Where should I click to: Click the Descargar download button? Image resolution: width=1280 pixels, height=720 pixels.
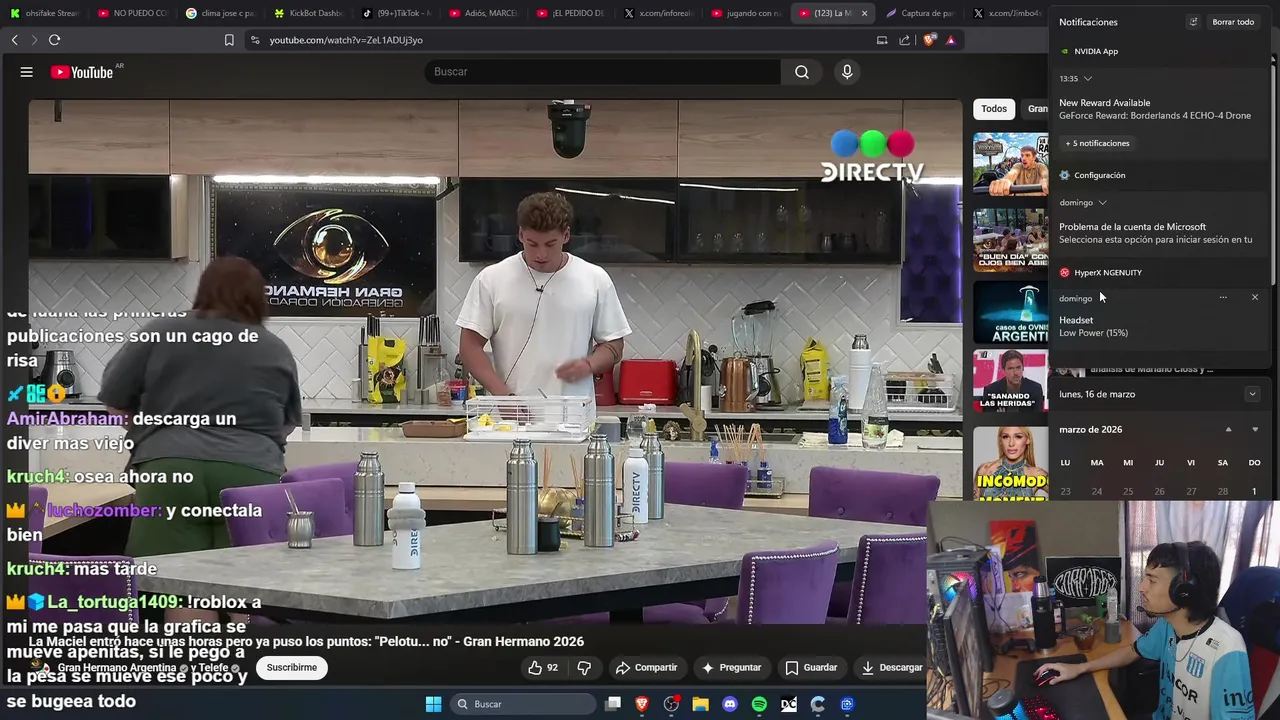point(891,667)
